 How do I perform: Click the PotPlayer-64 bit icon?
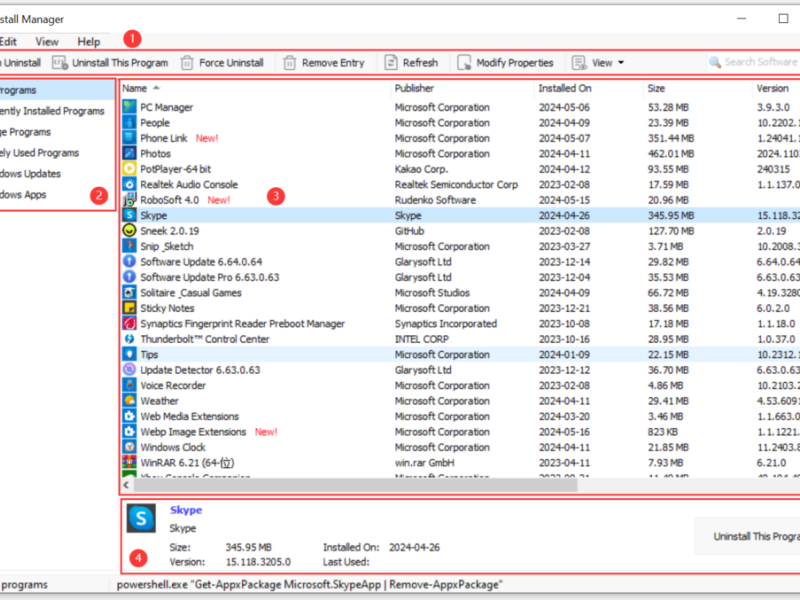pos(130,168)
